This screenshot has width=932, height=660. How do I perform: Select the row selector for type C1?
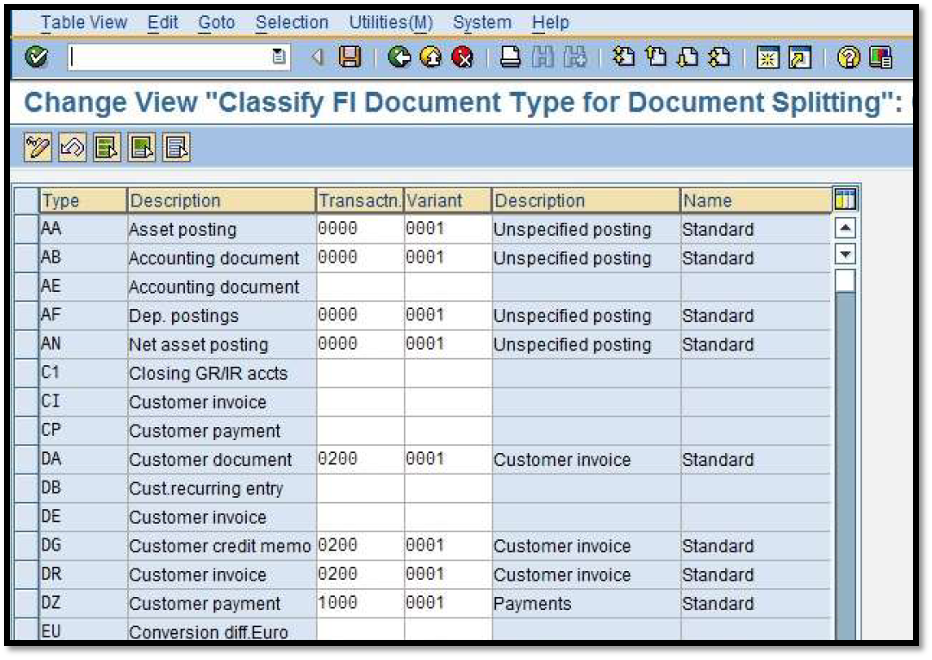coord(26,373)
